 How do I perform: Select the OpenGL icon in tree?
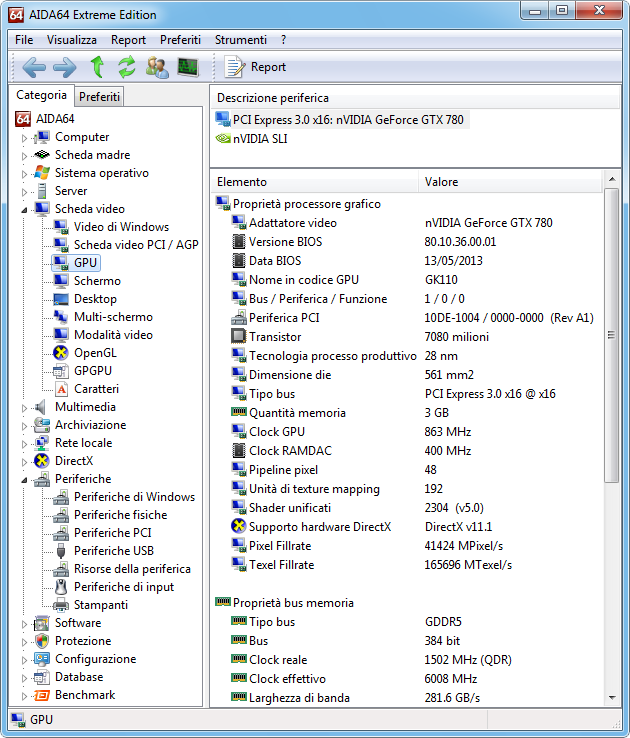[61, 353]
